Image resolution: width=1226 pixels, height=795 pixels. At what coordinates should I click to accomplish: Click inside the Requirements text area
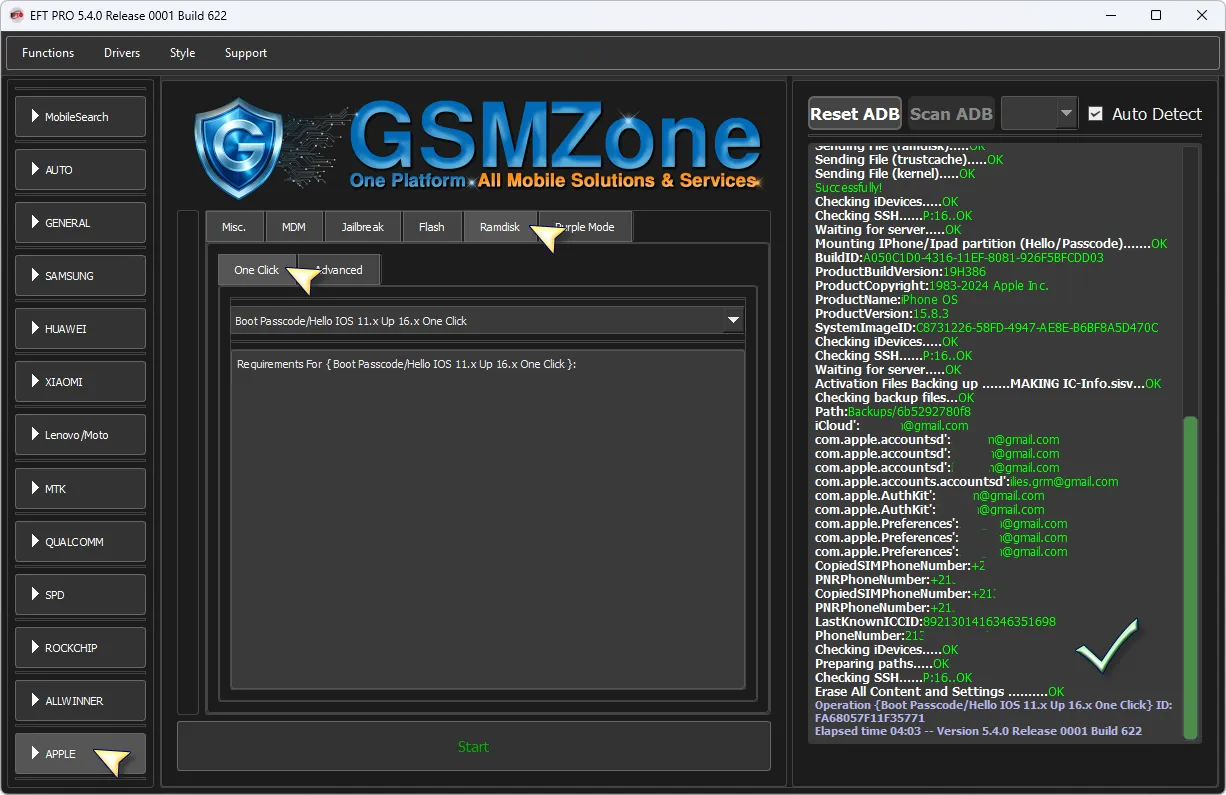pyautogui.click(x=487, y=520)
